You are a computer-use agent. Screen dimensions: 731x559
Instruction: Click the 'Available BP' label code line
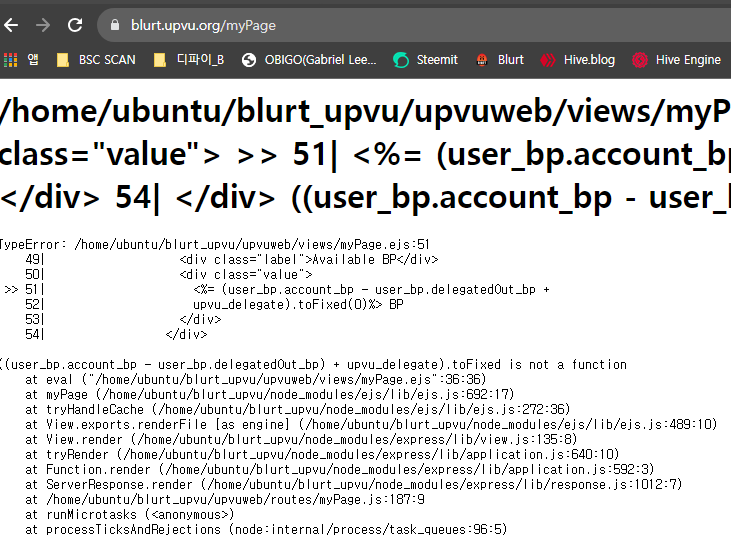308,259
